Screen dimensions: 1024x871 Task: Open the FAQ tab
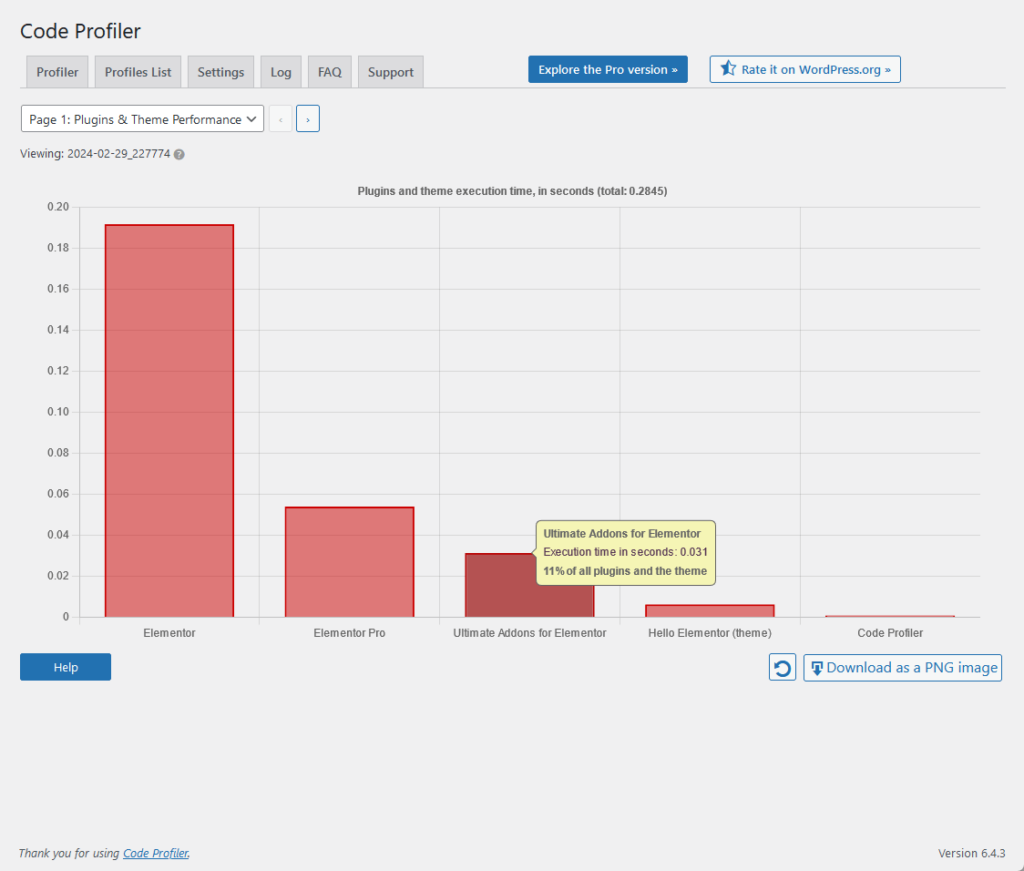click(330, 72)
